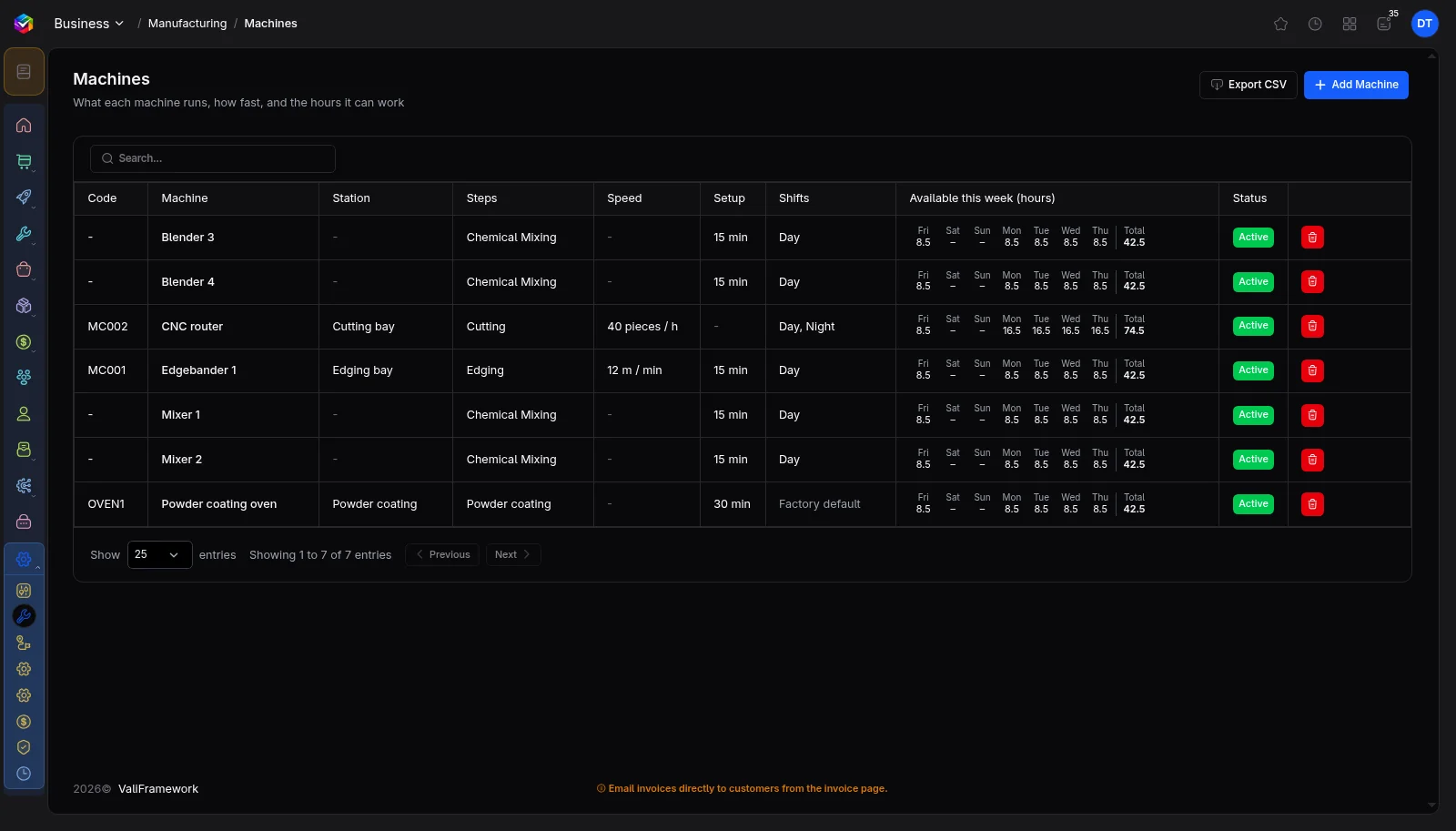Open the sliders panel icon in the sidebar submenu

click(24, 591)
